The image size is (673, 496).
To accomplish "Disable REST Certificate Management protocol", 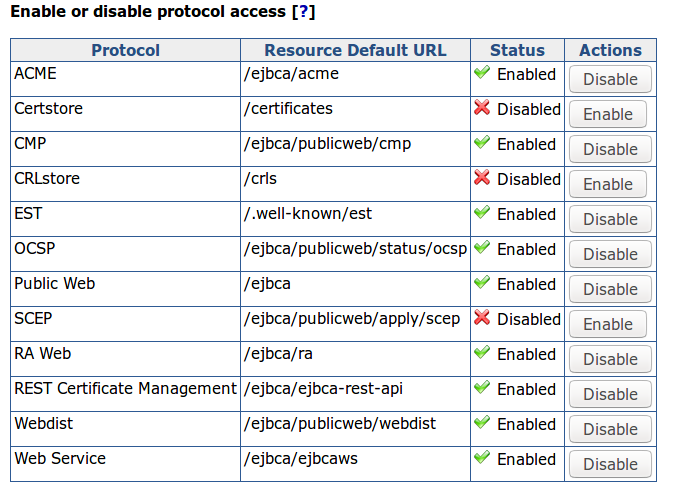I will 610,394.
